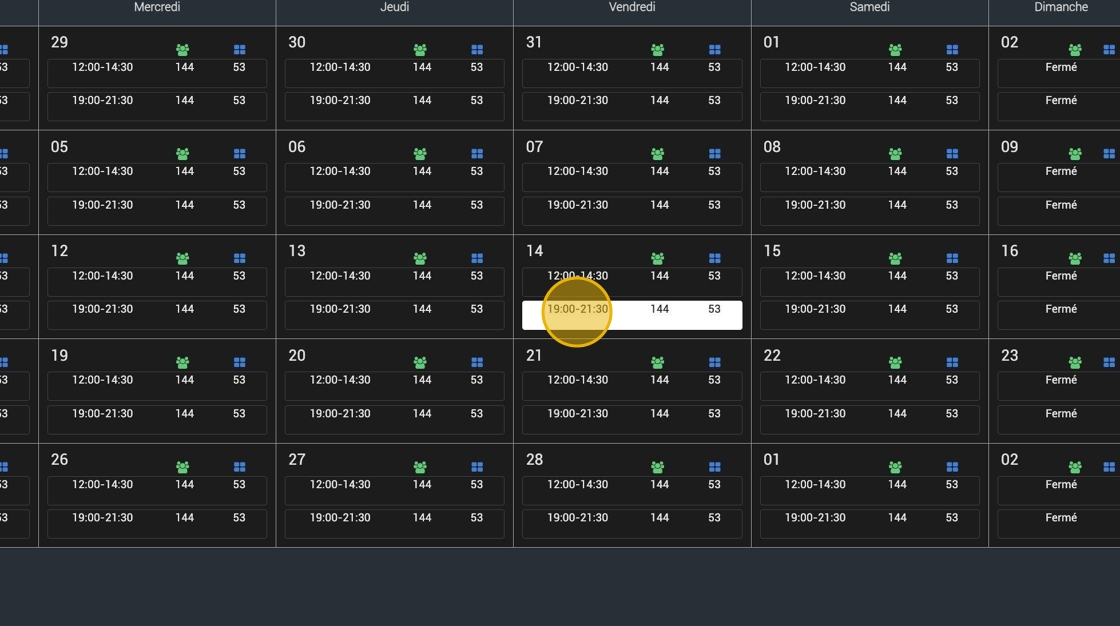Tap green guests icon in day 15

point(895,258)
